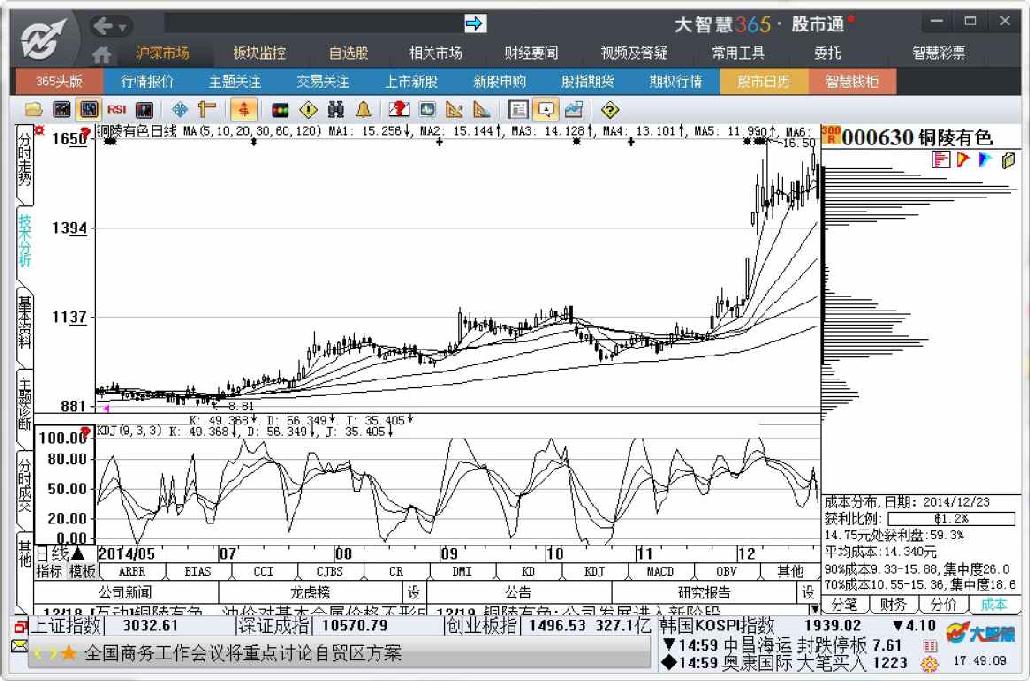Image resolution: width=1030 pixels, height=681 pixels.
Task: Switch to the 股指期货 tab
Action: click(587, 81)
